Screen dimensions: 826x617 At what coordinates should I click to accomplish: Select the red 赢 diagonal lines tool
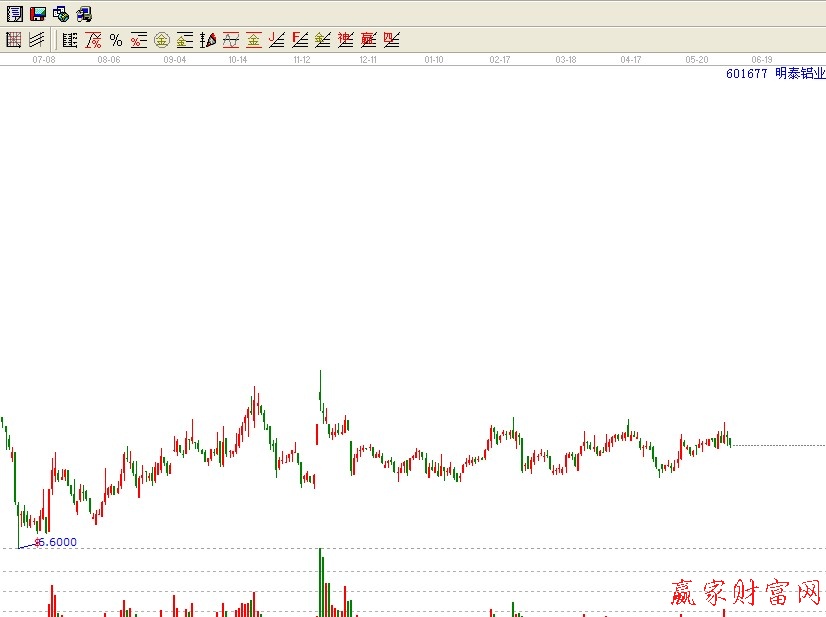click(369, 40)
